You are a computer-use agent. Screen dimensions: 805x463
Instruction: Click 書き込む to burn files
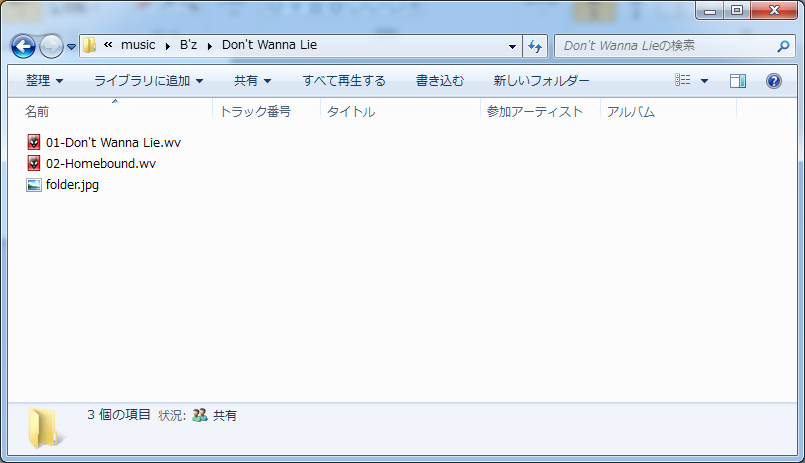(x=440, y=81)
